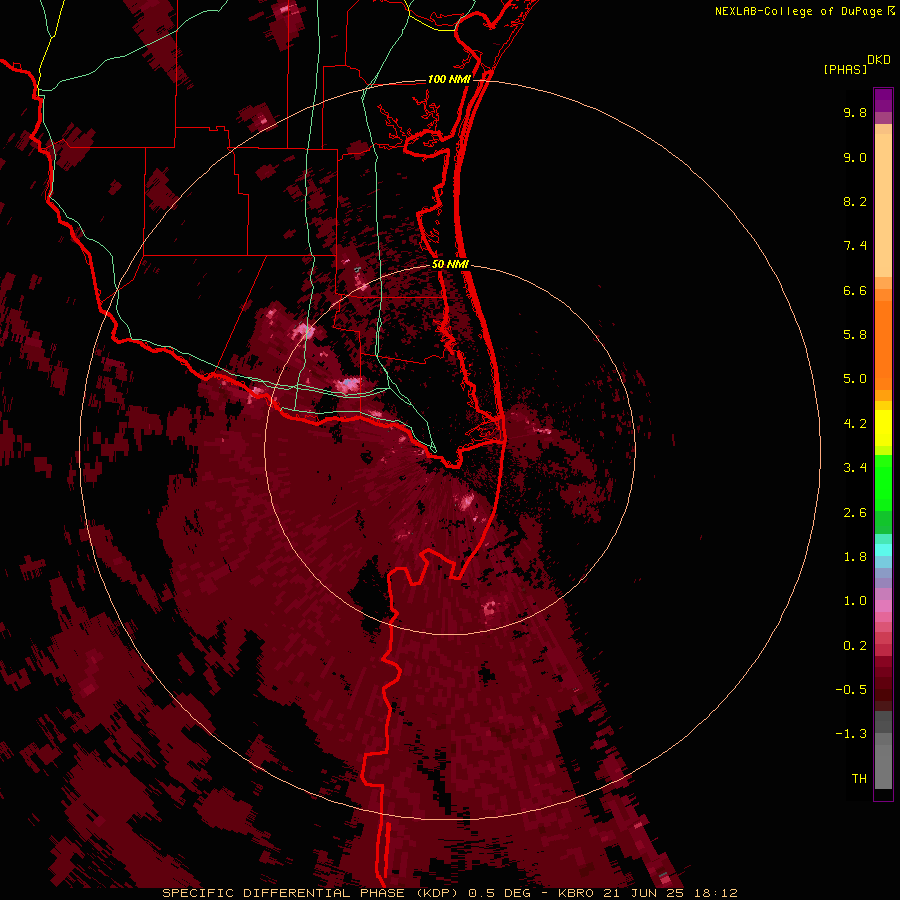Click the 5.0 scale value label
This screenshot has height=900, width=900.
(855, 379)
